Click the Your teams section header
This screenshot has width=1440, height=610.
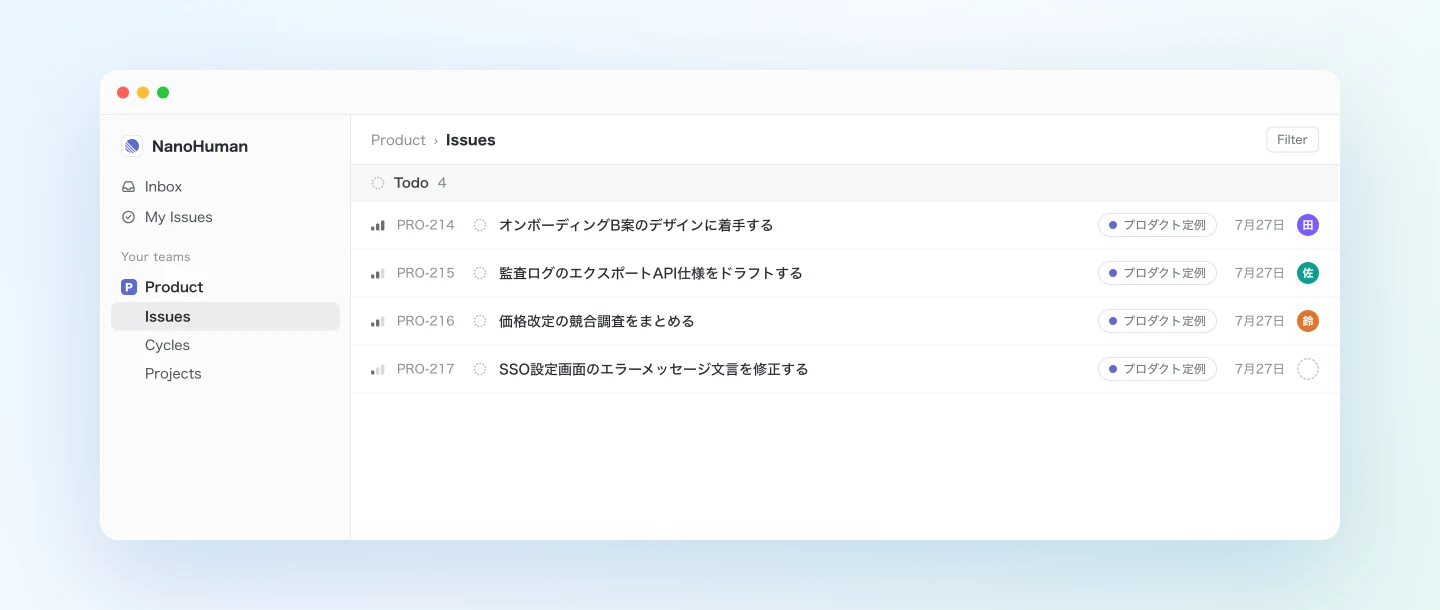point(156,257)
